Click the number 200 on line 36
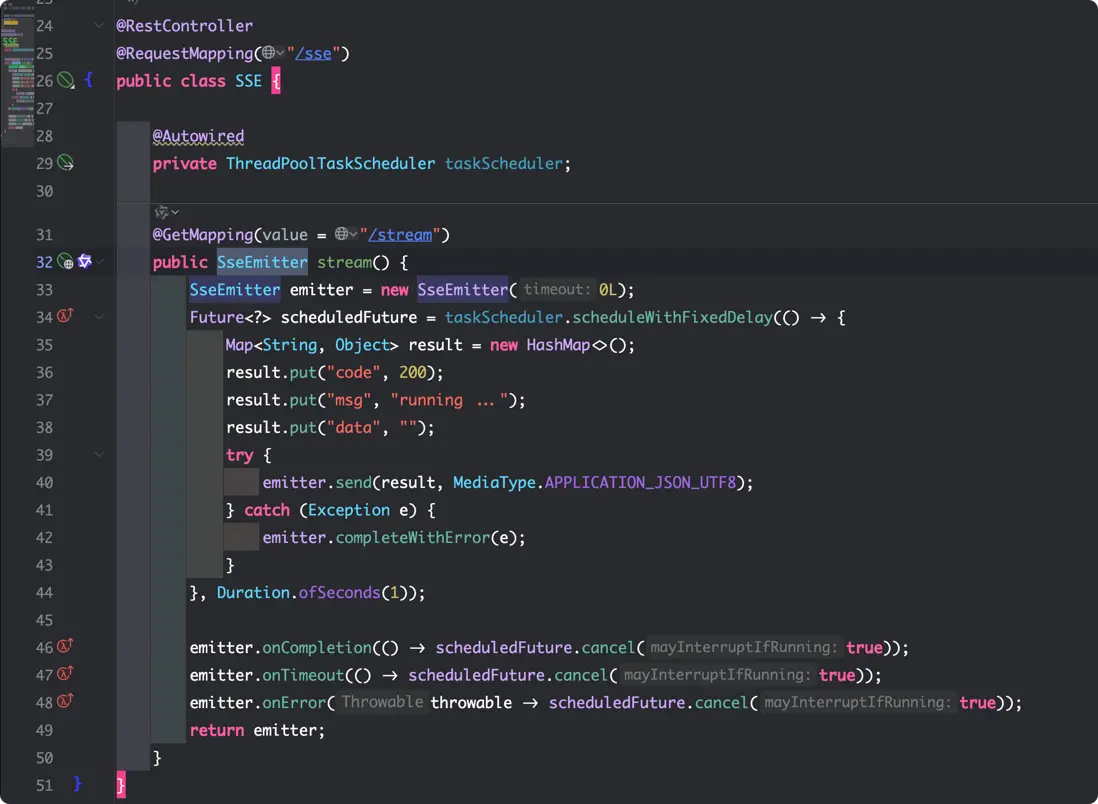 click(x=412, y=372)
